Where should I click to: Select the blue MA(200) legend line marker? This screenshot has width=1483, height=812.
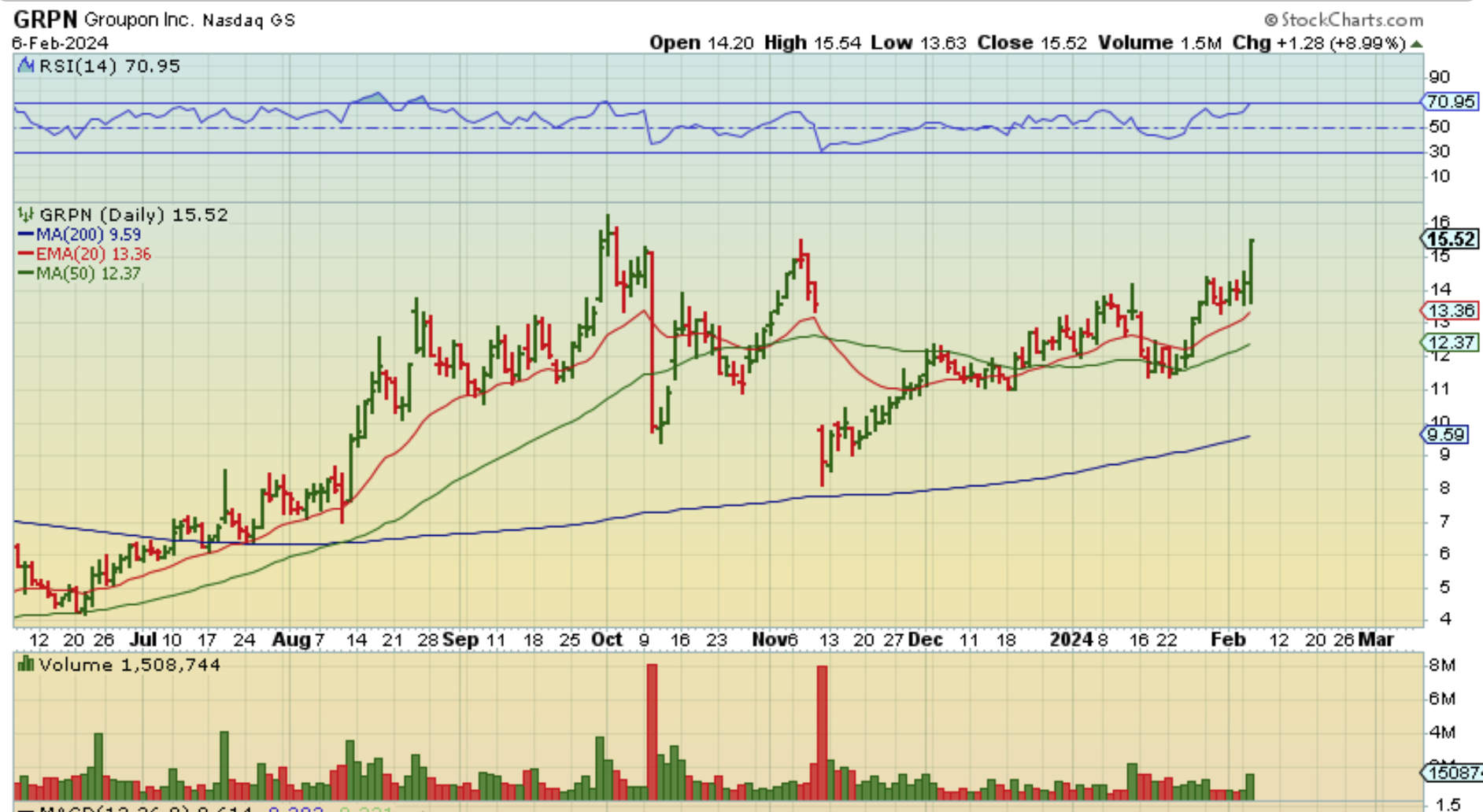coord(25,234)
